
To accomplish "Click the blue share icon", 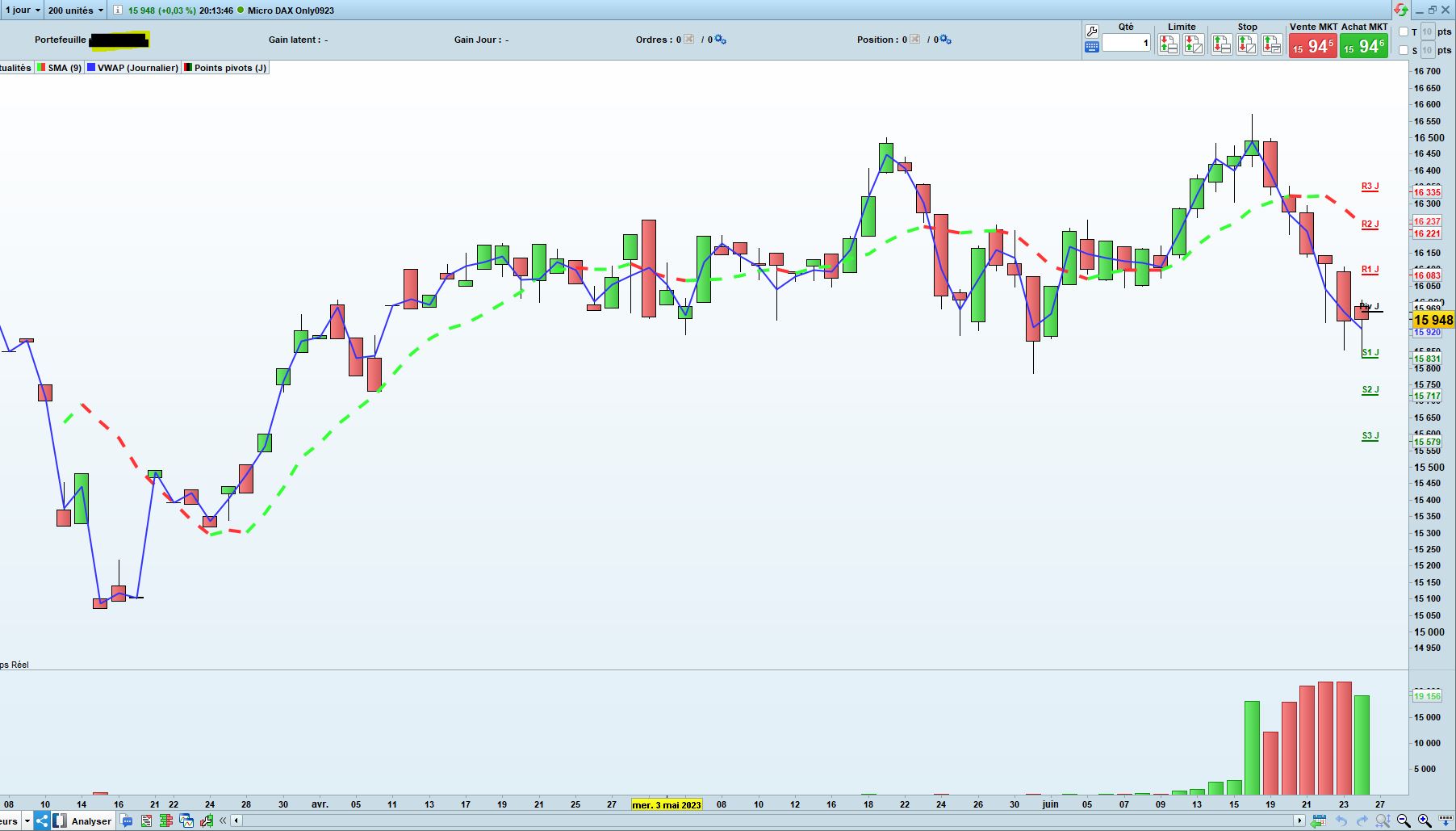I will coord(42,821).
